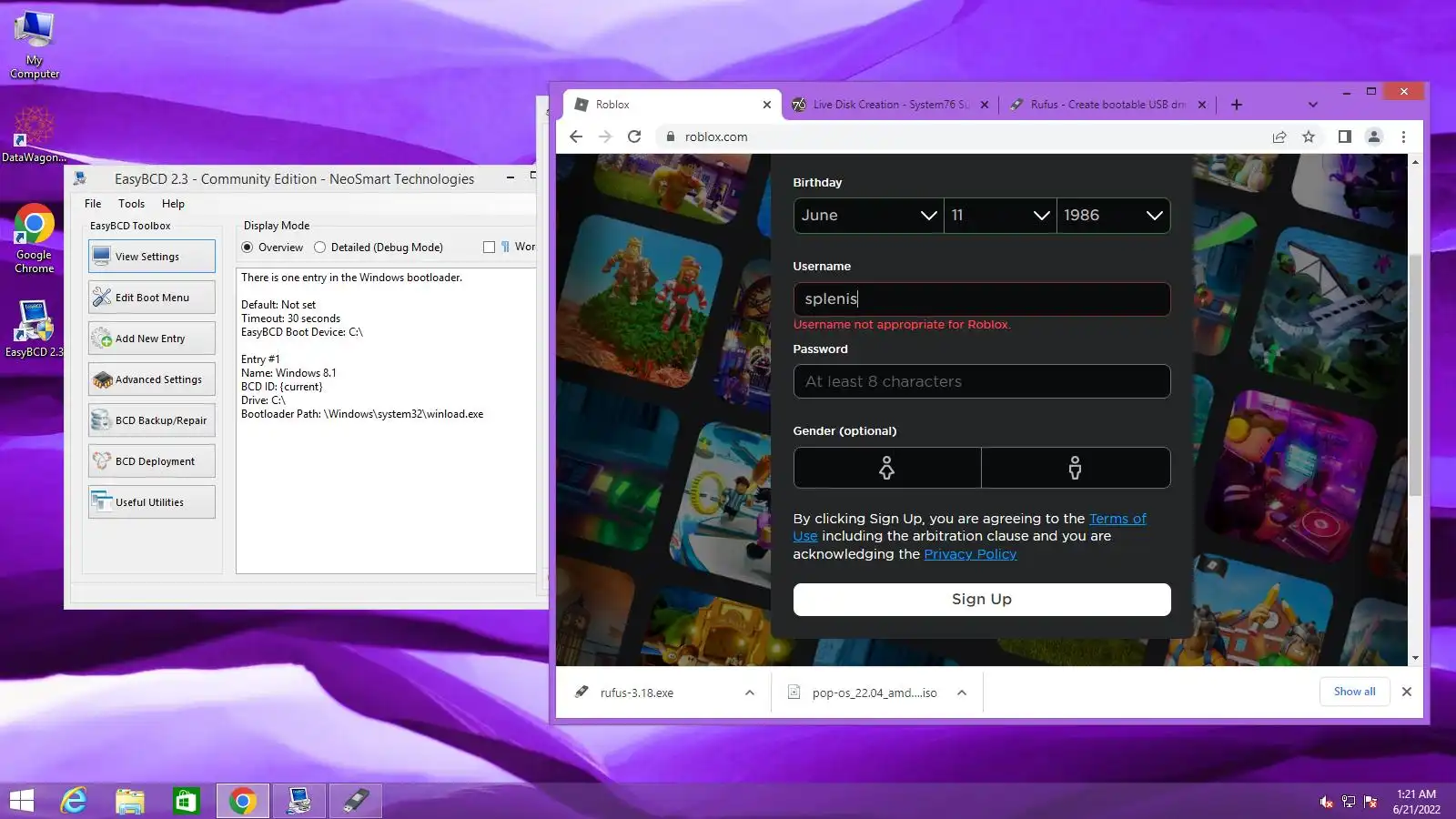
Task: Close the Roblox tab
Action: tap(766, 105)
